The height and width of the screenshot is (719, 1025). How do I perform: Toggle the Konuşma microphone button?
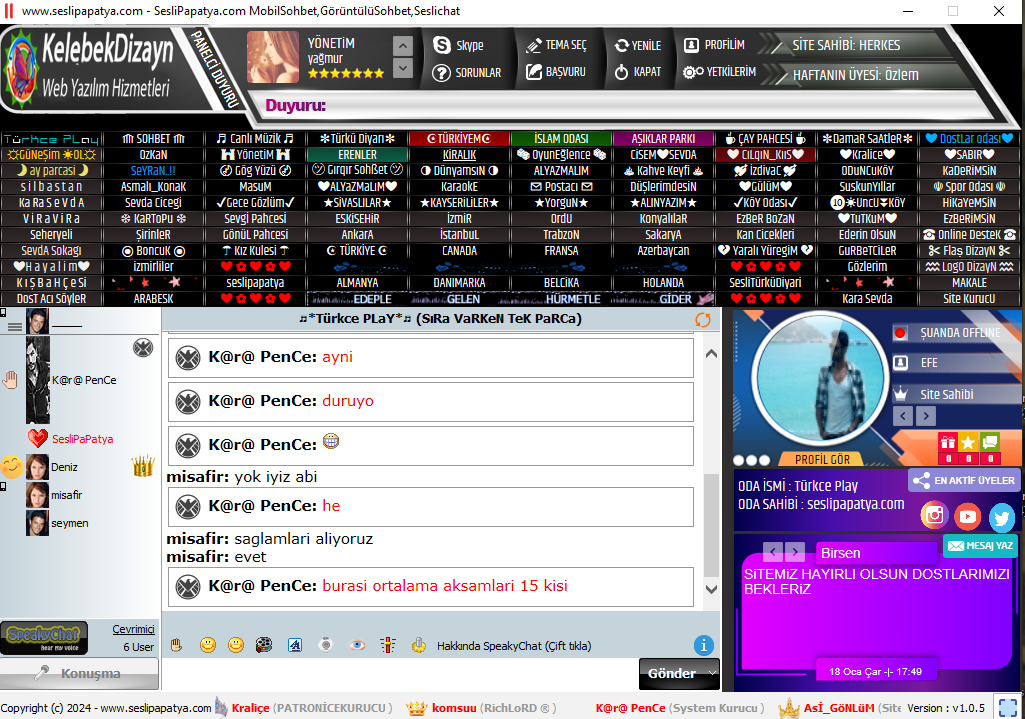[79, 673]
